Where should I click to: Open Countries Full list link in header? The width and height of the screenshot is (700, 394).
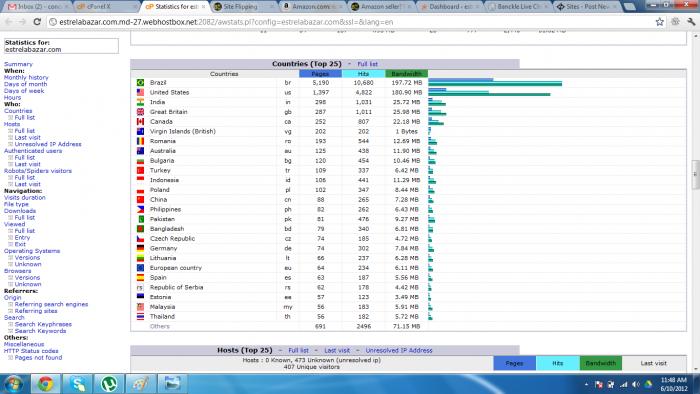367,64
